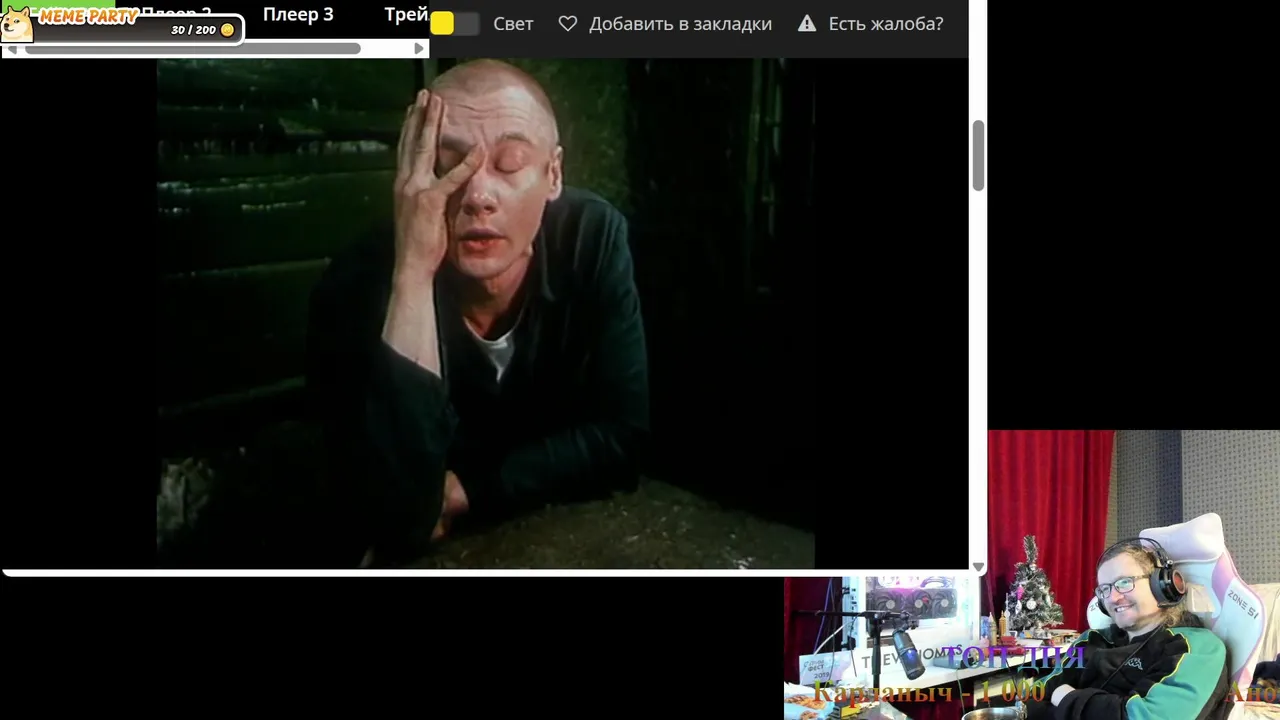Image resolution: width=1280 pixels, height=720 pixels.
Task: Click Добавить в закладки link
Action: [680, 24]
